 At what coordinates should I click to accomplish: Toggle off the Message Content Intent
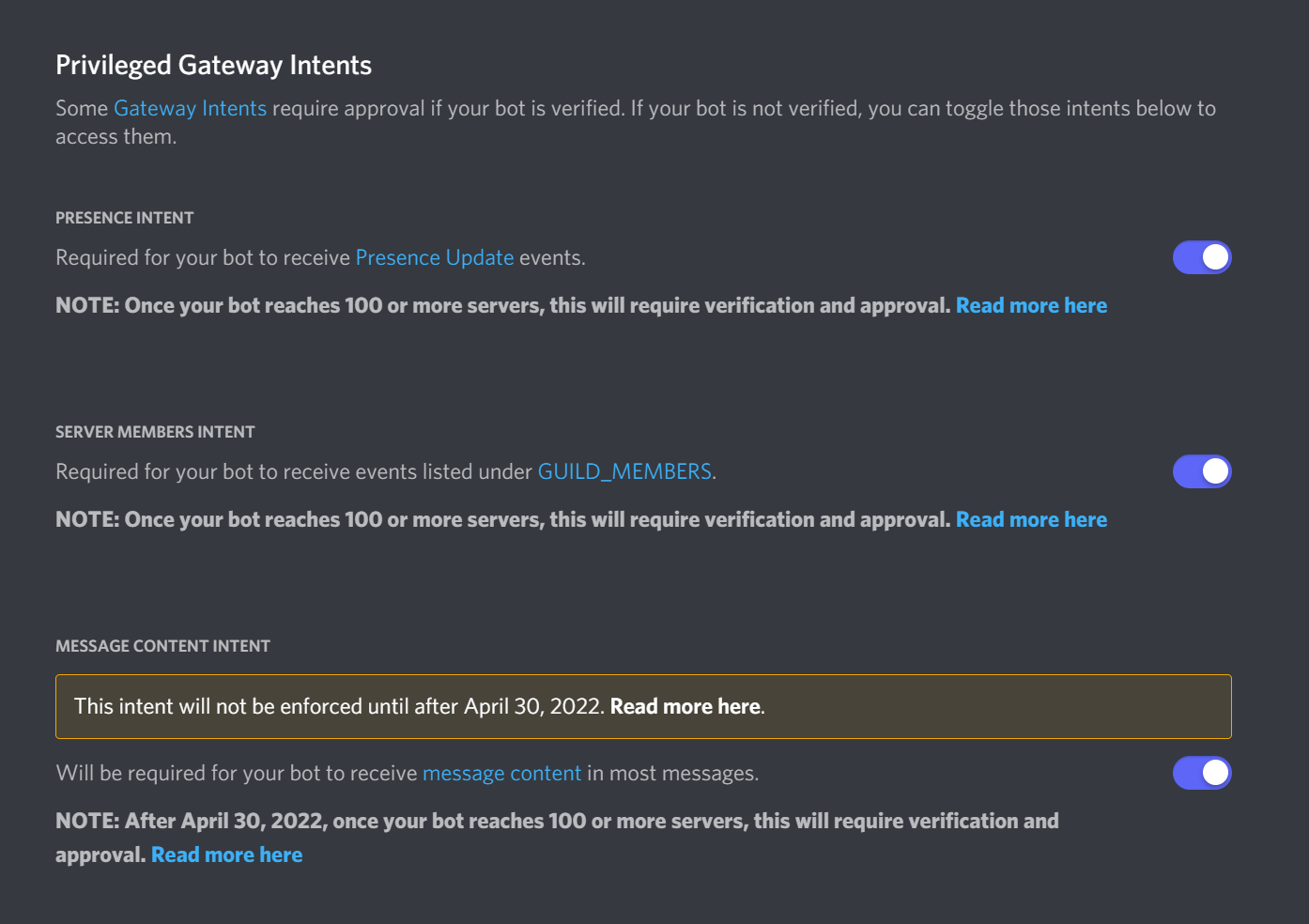pyautogui.click(x=1202, y=773)
